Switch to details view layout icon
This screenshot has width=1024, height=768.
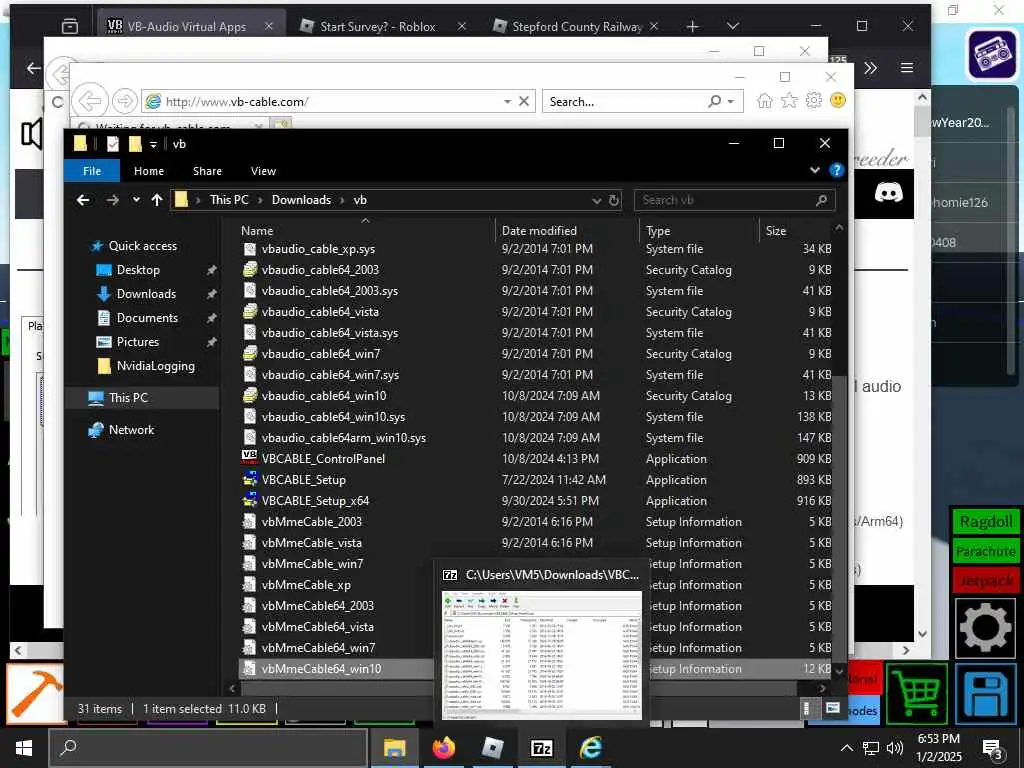click(x=807, y=709)
